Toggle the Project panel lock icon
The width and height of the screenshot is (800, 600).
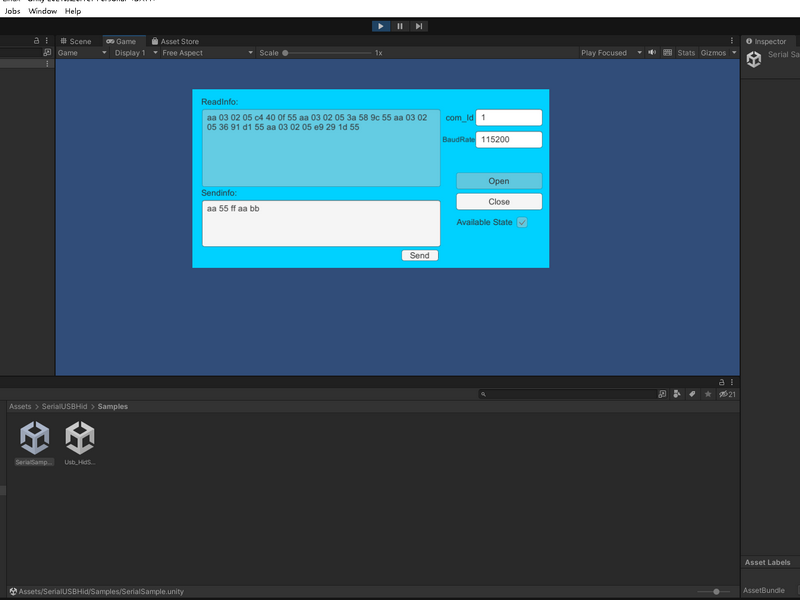click(x=721, y=382)
